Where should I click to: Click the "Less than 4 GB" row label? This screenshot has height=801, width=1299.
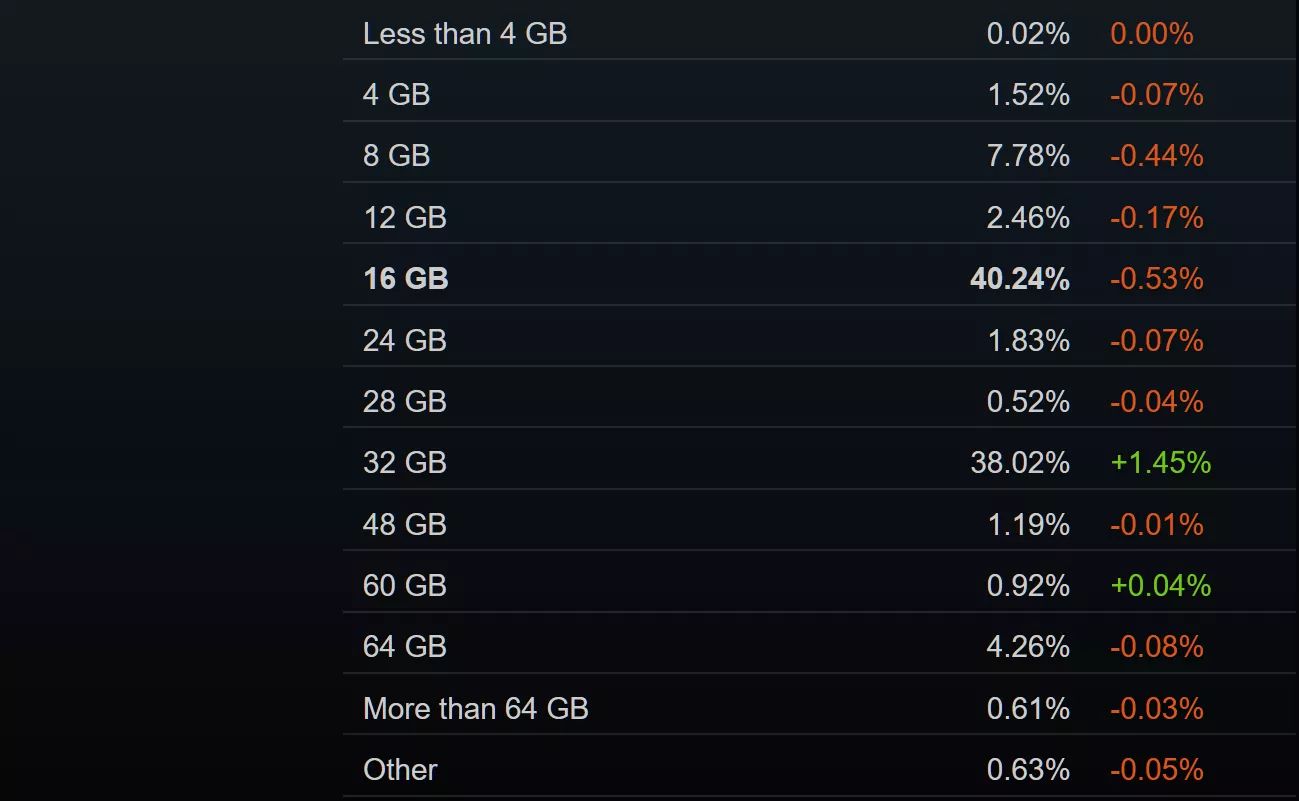(464, 34)
